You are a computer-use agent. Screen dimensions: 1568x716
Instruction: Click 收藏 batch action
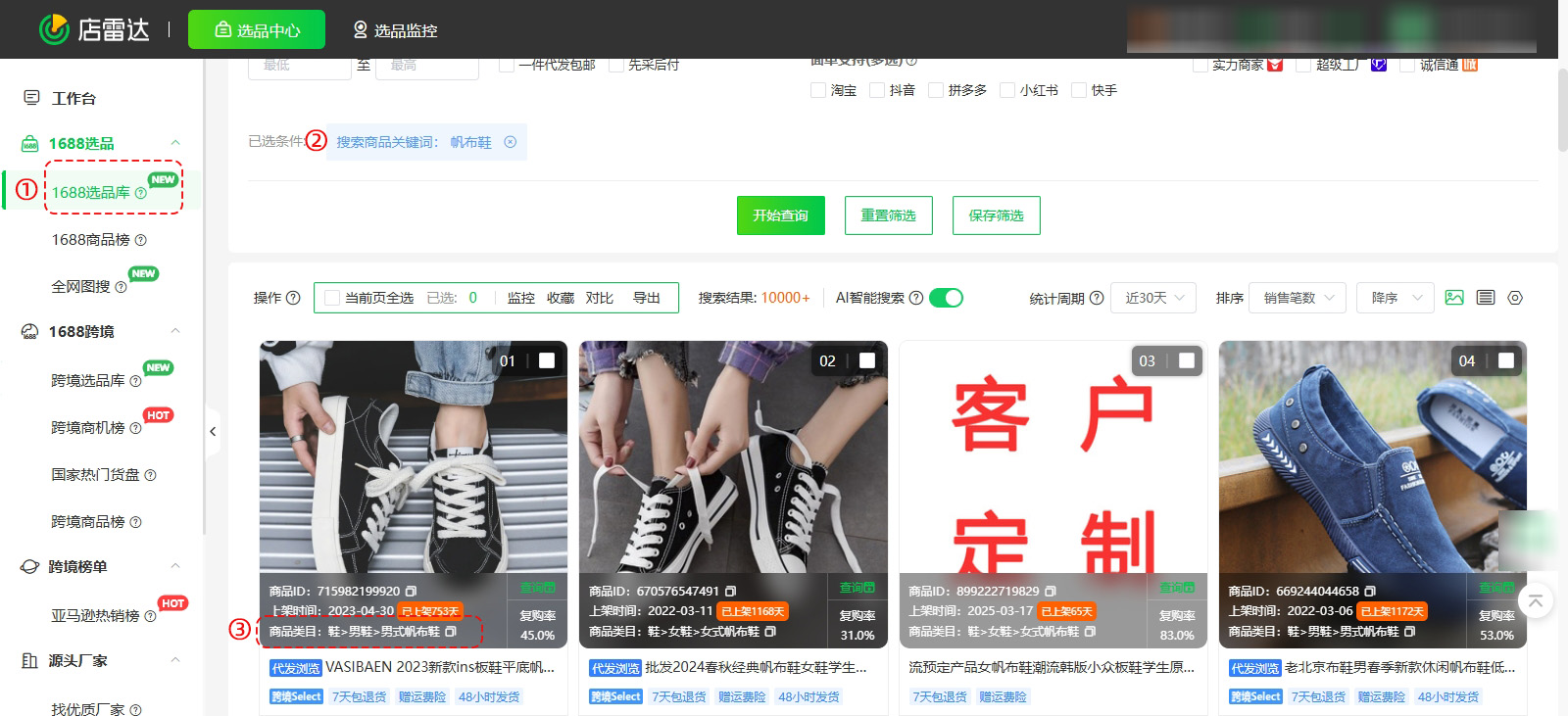(561, 298)
